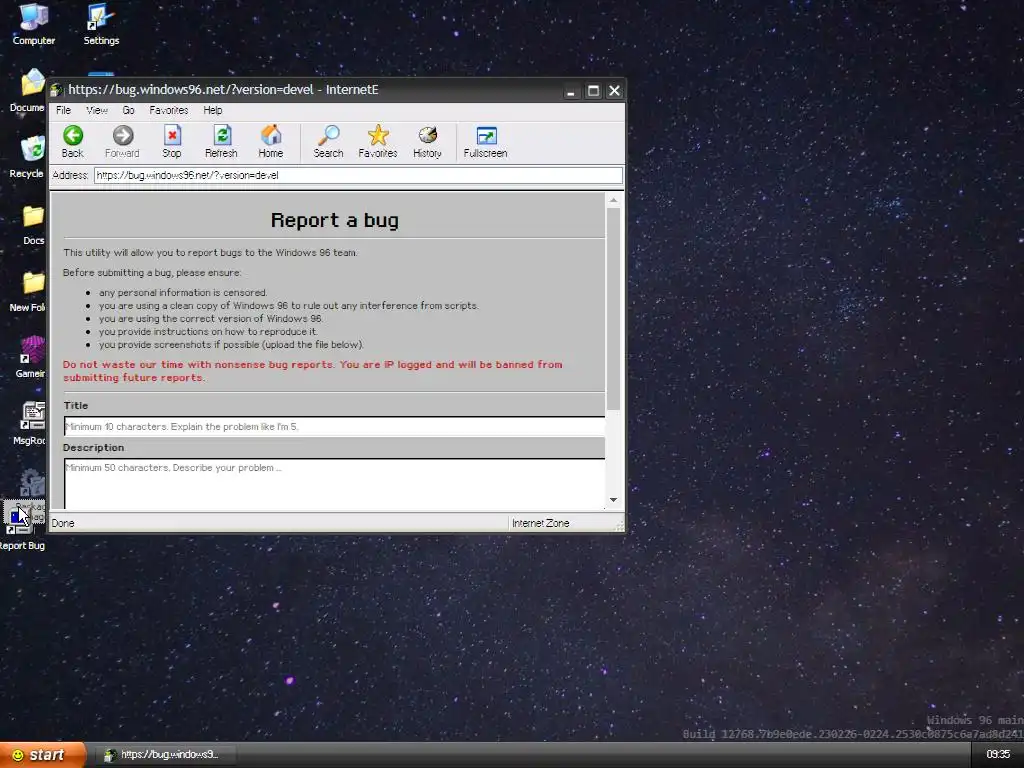
Task: Select the Documents desktop icon
Action: (x=27, y=91)
